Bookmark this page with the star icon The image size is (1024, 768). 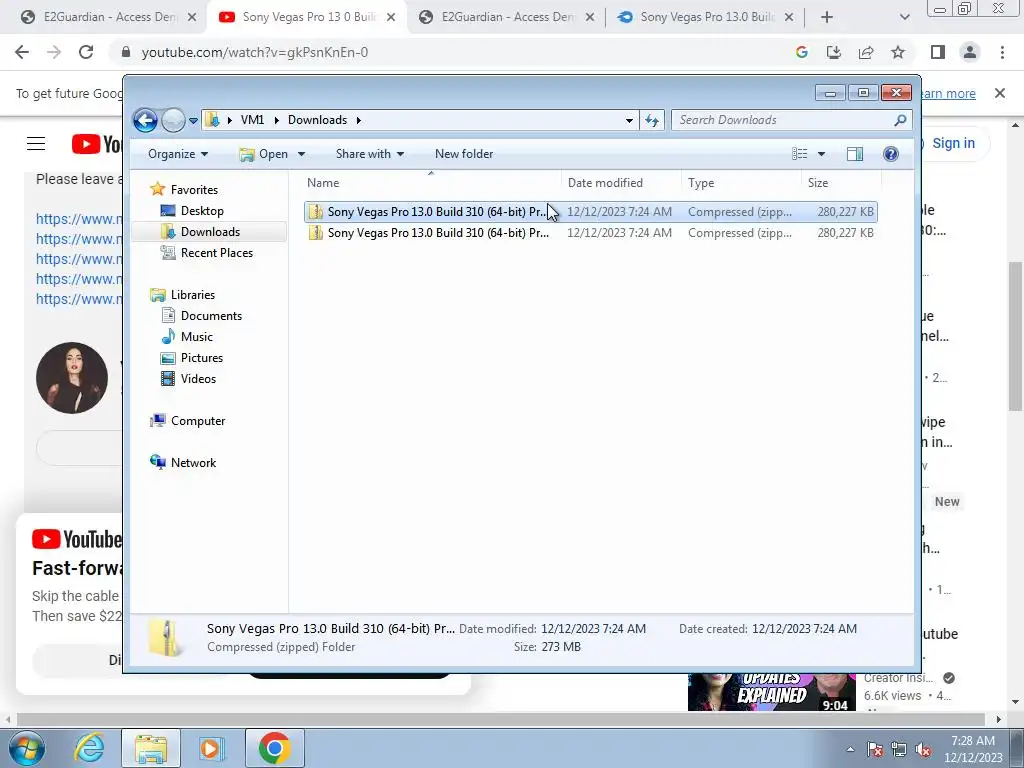[898, 52]
